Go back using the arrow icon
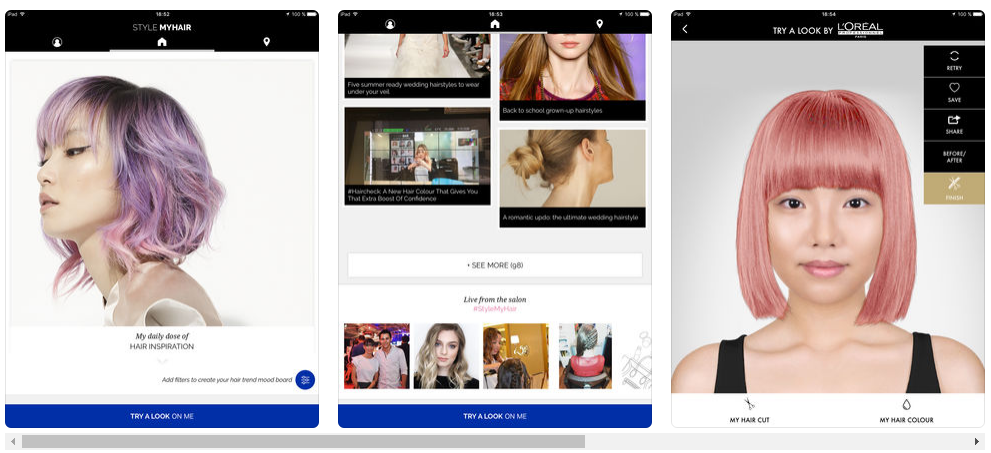This screenshot has height=453, width=991. click(x=684, y=29)
